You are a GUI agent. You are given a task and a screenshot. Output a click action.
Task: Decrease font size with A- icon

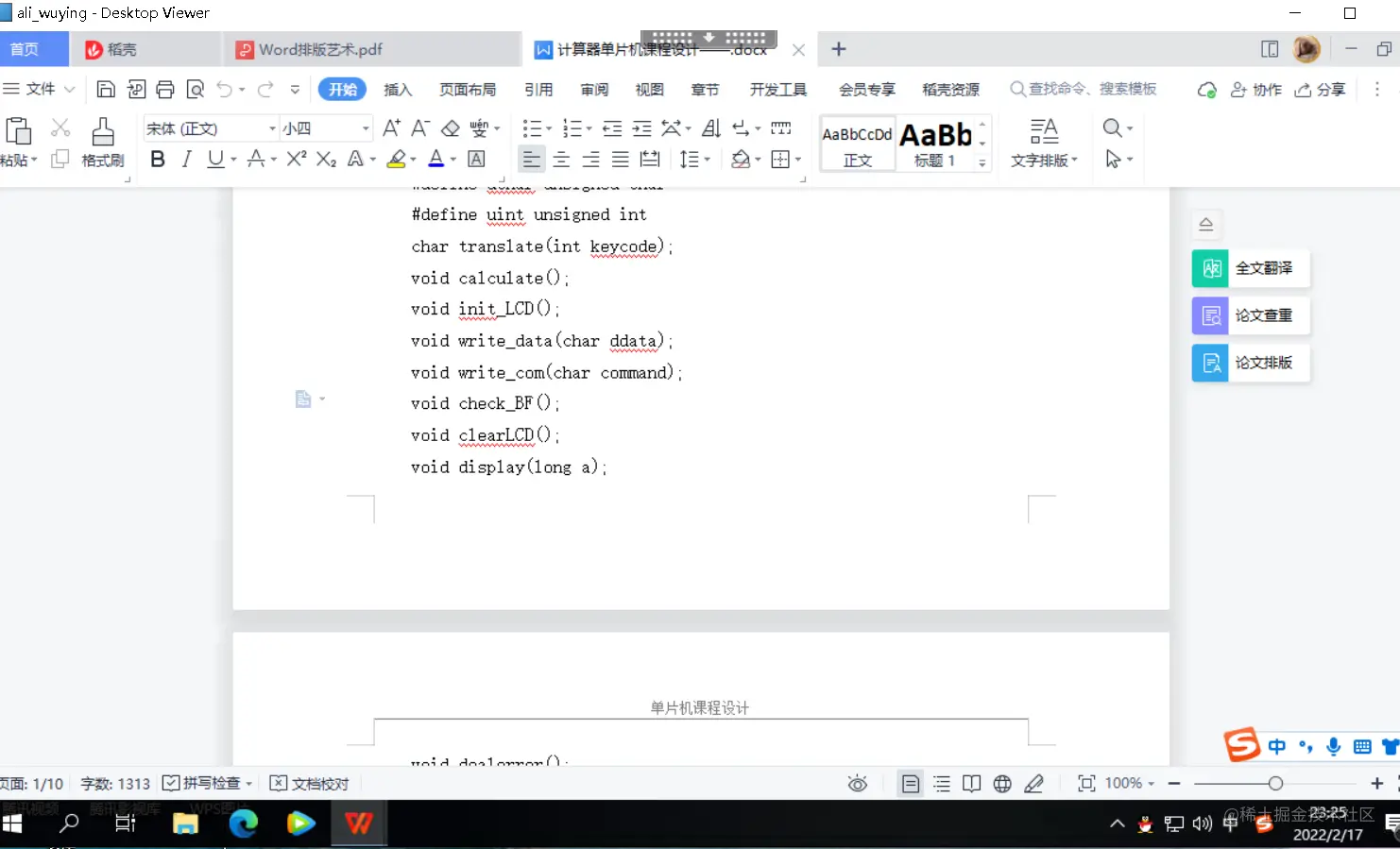pos(420,127)
